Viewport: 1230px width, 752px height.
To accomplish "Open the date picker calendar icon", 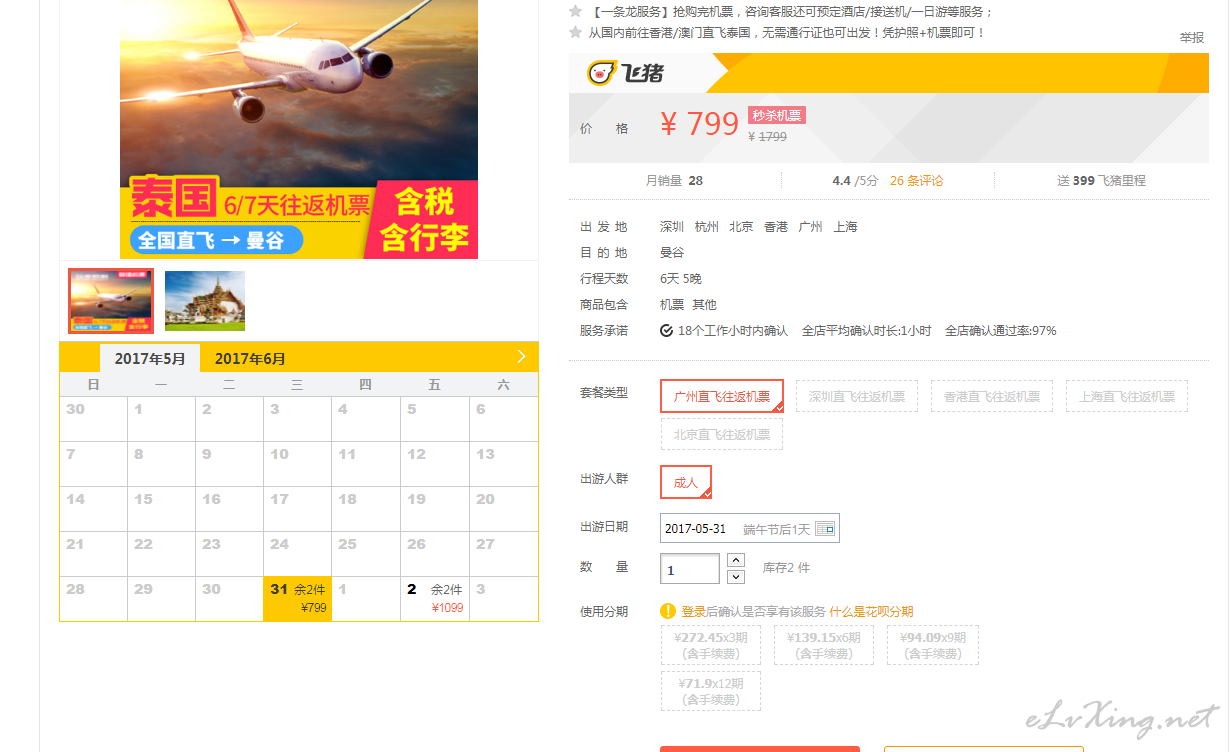I will pos(825,528).
